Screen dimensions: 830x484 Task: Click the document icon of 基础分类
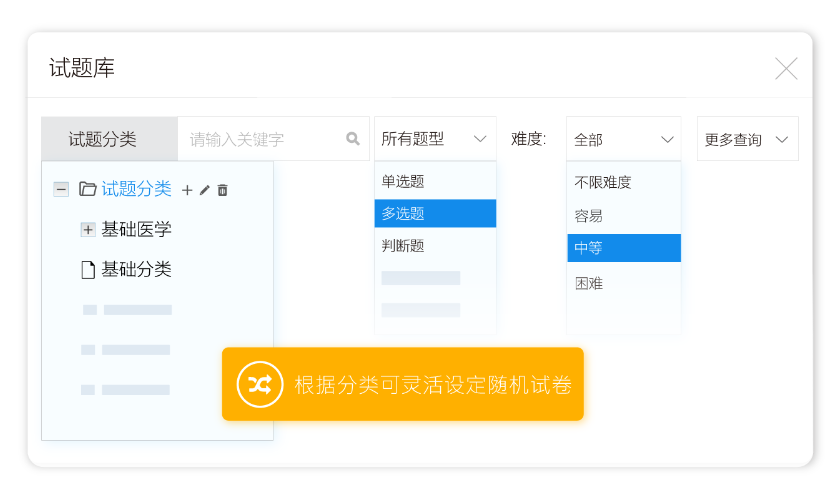[x=87, y=269]
